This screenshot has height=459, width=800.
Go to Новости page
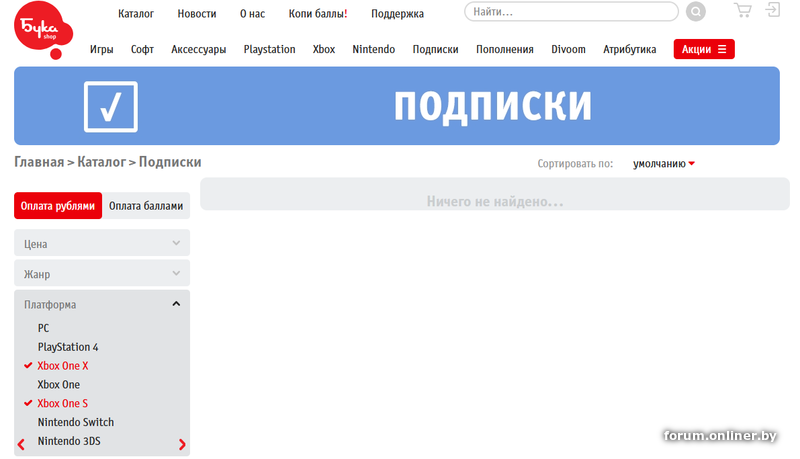pos(197,14)
